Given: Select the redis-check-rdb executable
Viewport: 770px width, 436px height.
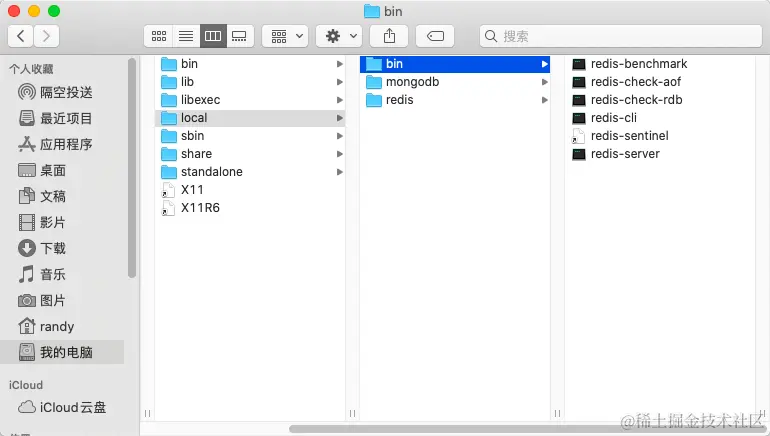Looking at the screenshot, I should 660,100.
